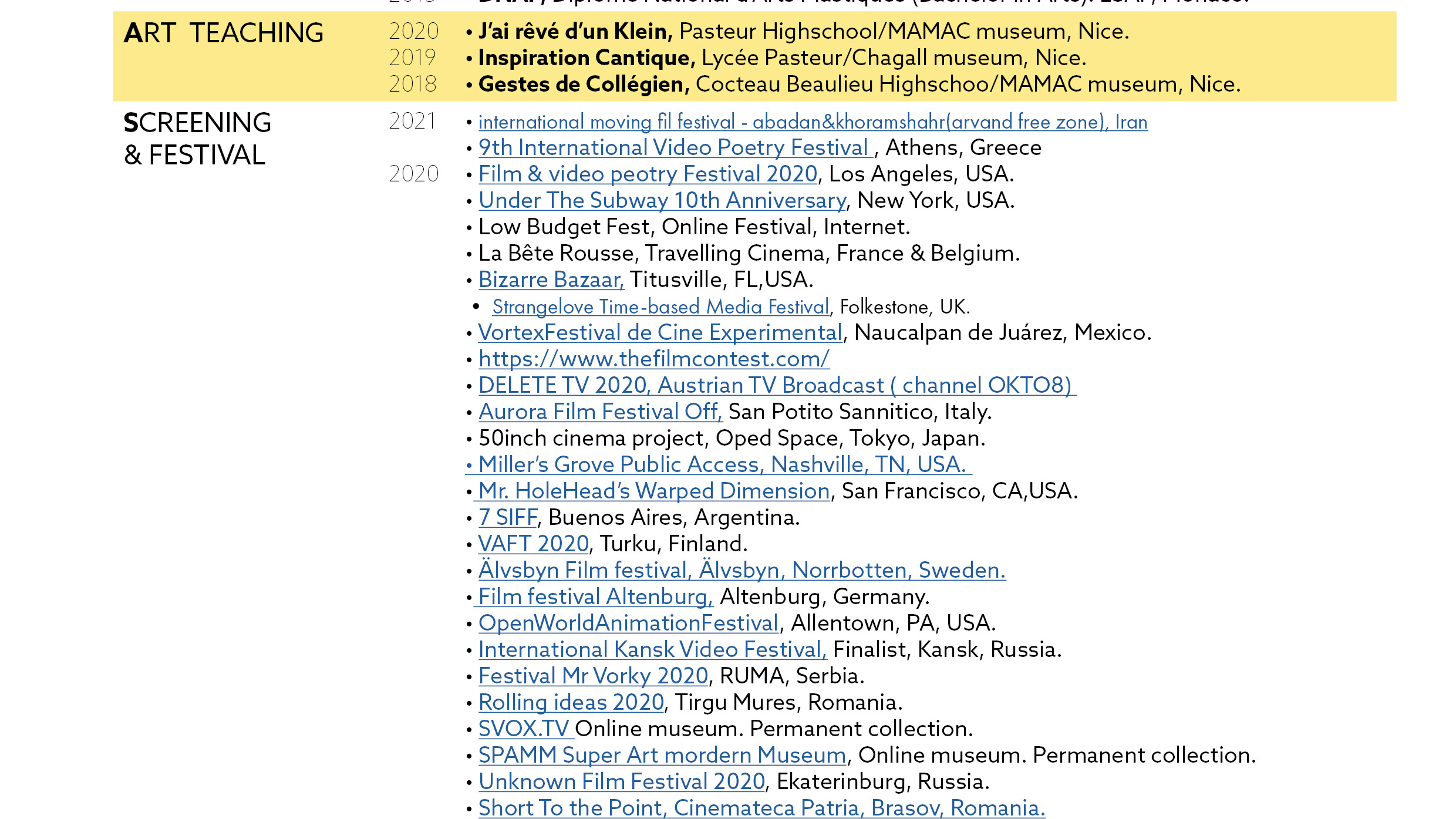Click Film & video poetry Festival 2020 link
1456x819 pixels.
point(648,174)
